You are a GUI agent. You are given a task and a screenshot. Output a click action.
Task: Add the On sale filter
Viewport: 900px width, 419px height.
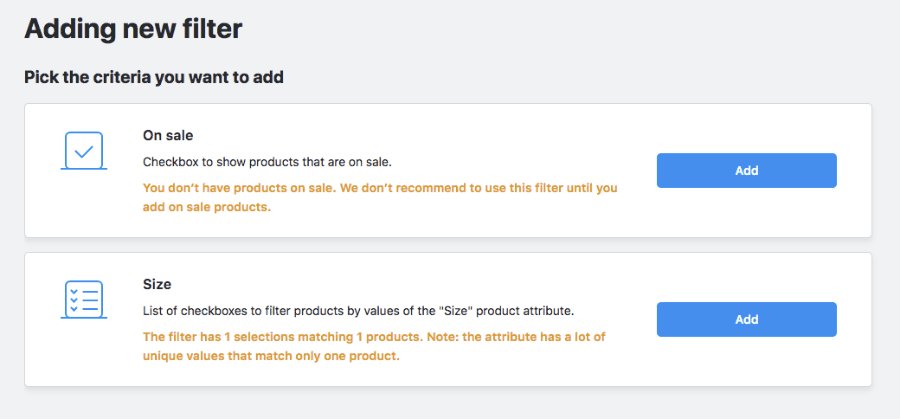tap(746, 170)
